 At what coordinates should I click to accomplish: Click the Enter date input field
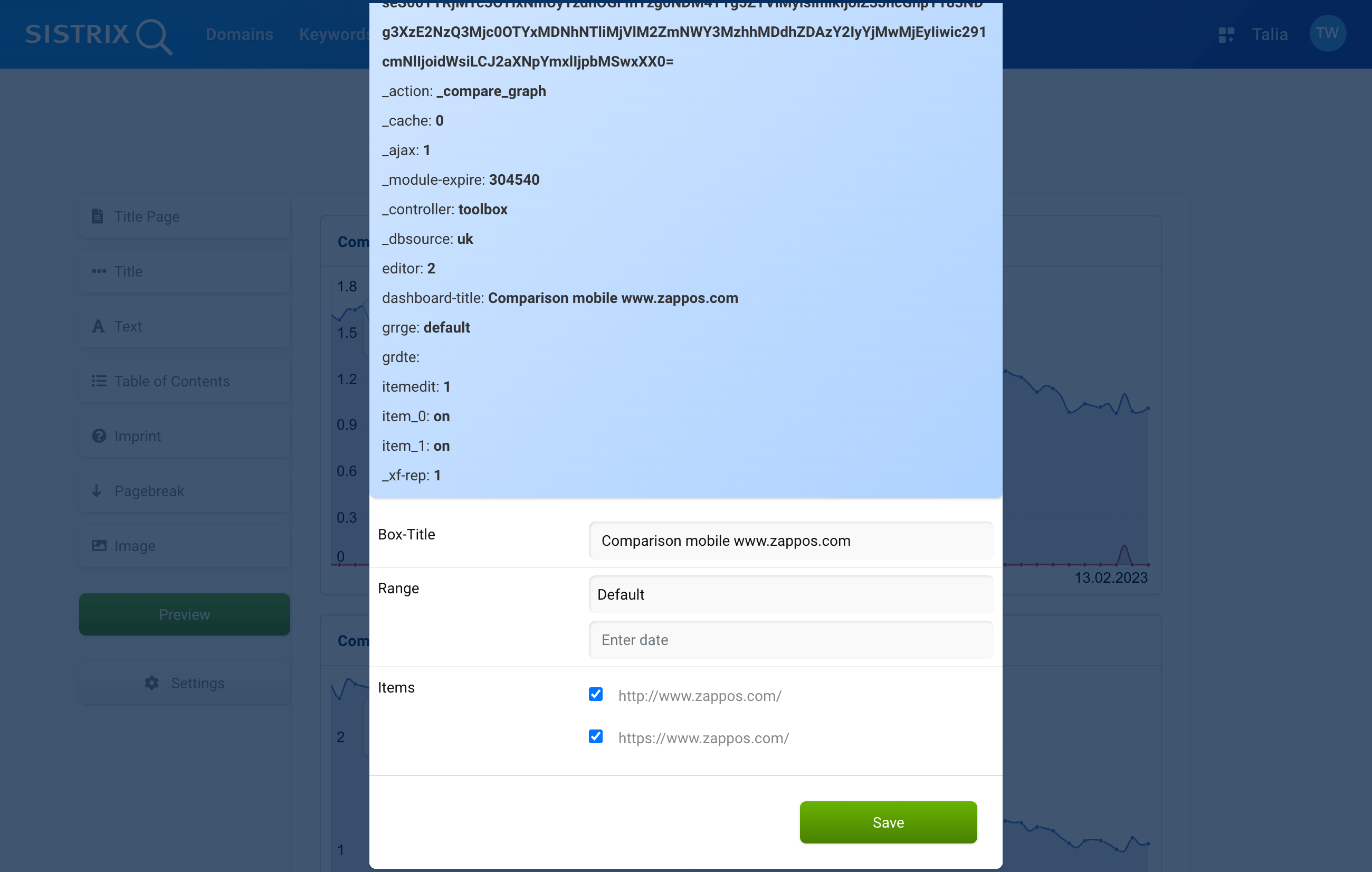click(789, 640)
